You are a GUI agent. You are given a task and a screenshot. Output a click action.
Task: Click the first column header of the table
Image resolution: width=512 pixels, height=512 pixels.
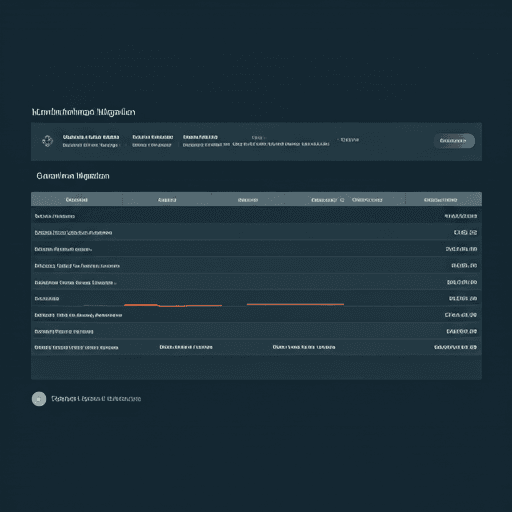[77, 200]
